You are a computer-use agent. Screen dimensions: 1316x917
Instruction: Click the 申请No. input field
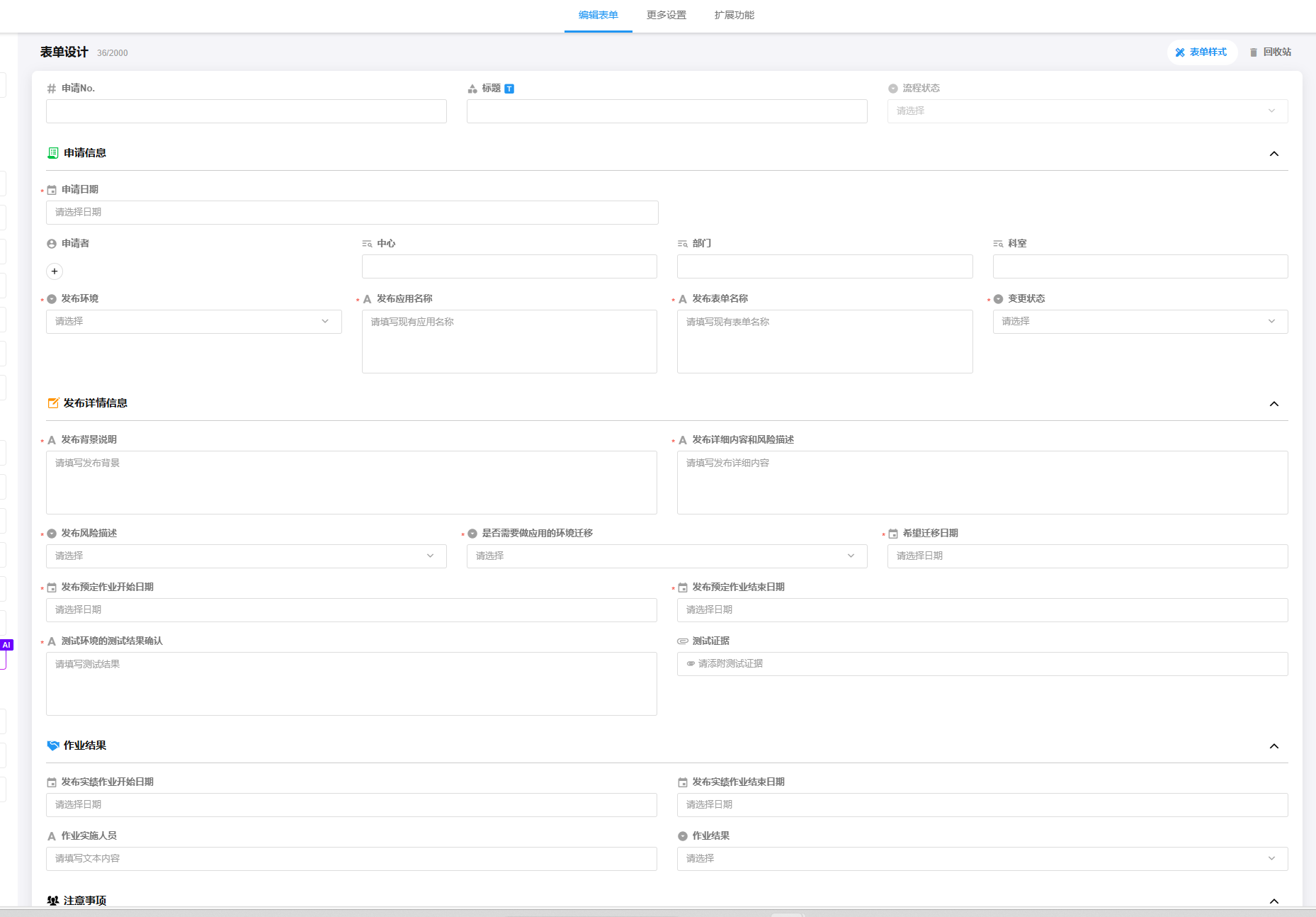246,111
